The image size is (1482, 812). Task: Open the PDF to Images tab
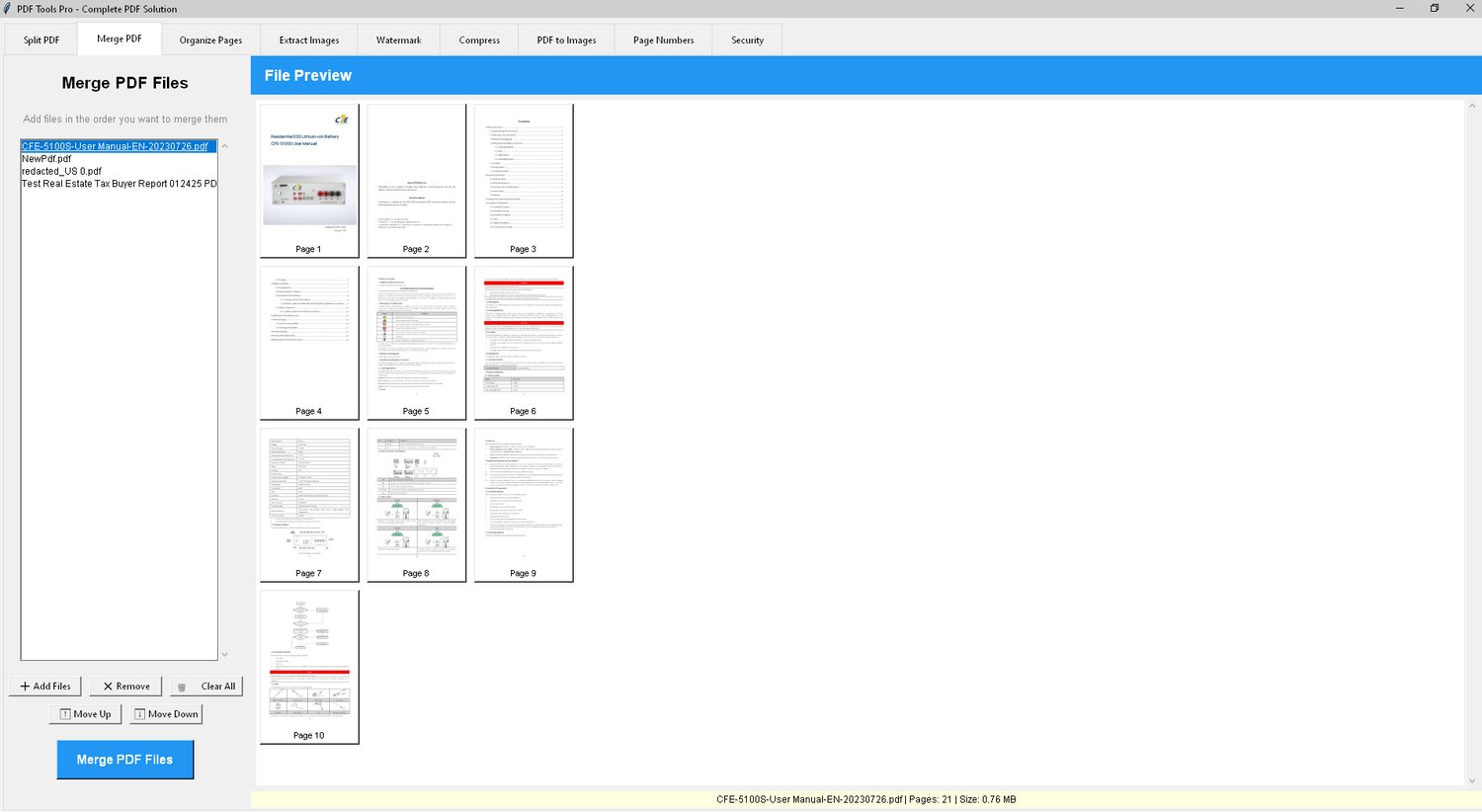(x=567, y=41)
